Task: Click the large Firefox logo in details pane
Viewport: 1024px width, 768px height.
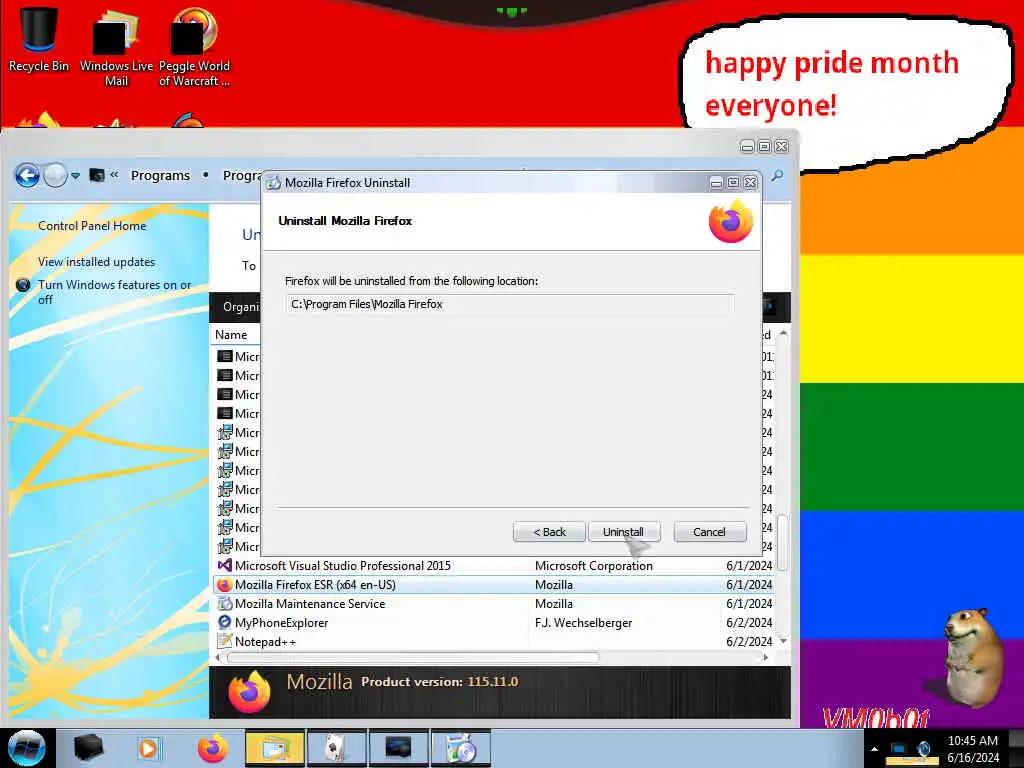Action: click(249, 692)
